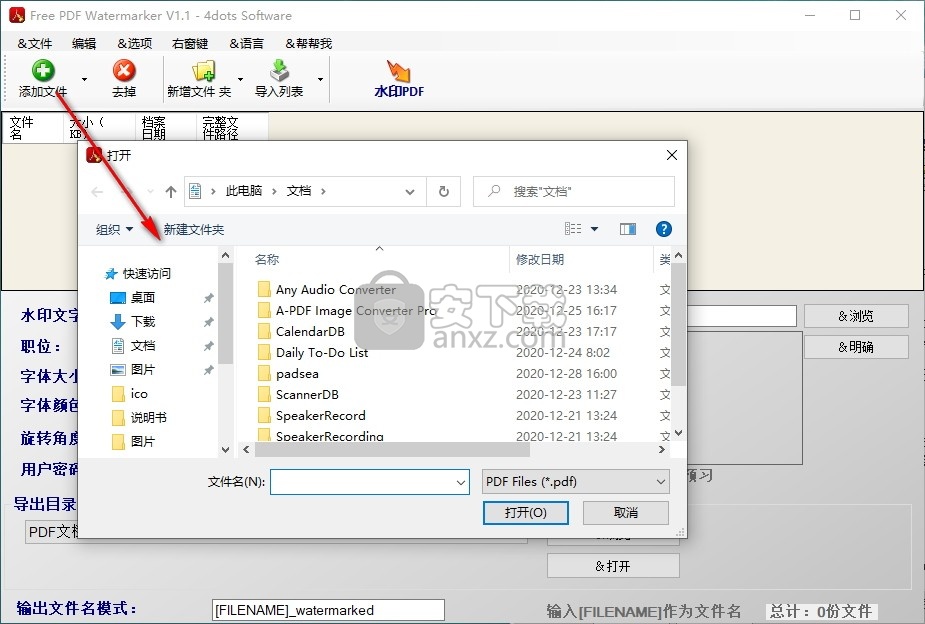Open the Add Folder dropdown arrow
The image size is (925, 624).
pos(240,79)
